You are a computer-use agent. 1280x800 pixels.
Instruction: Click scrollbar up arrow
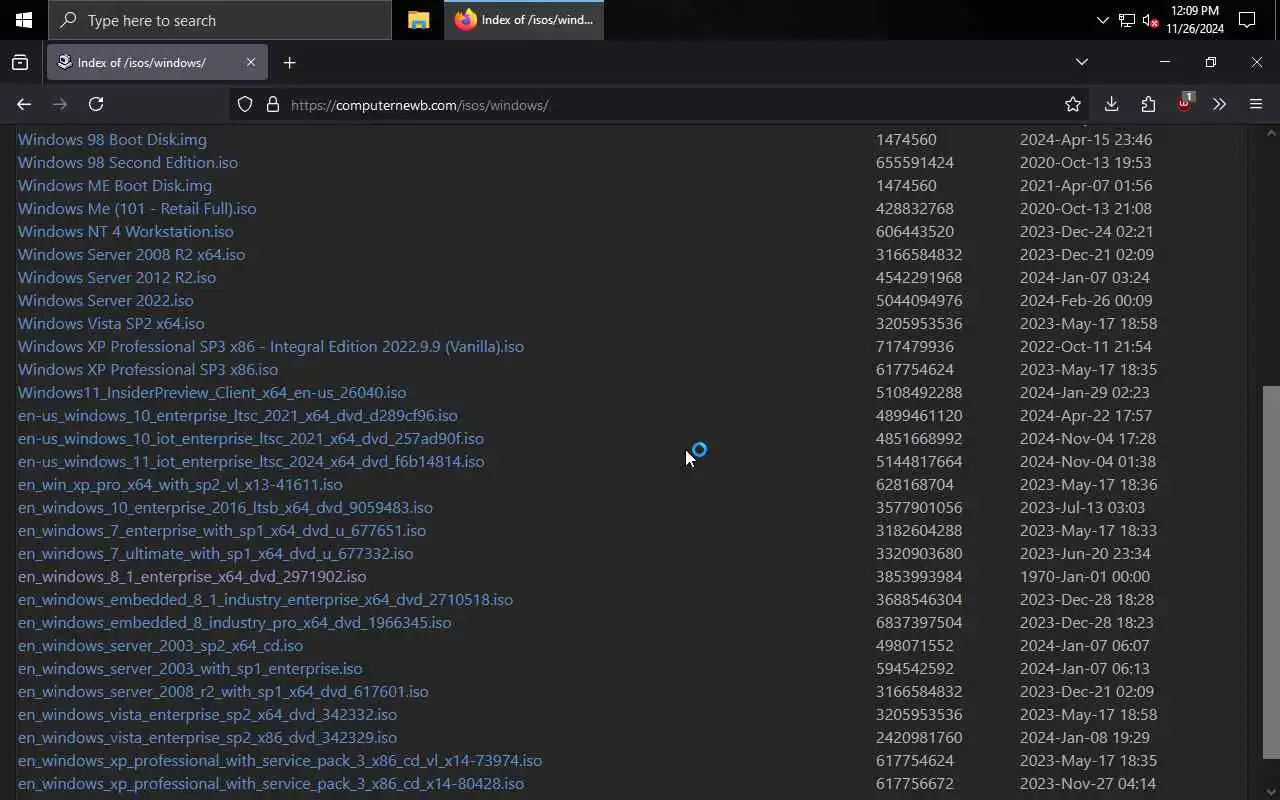(x=1271, y=133)
